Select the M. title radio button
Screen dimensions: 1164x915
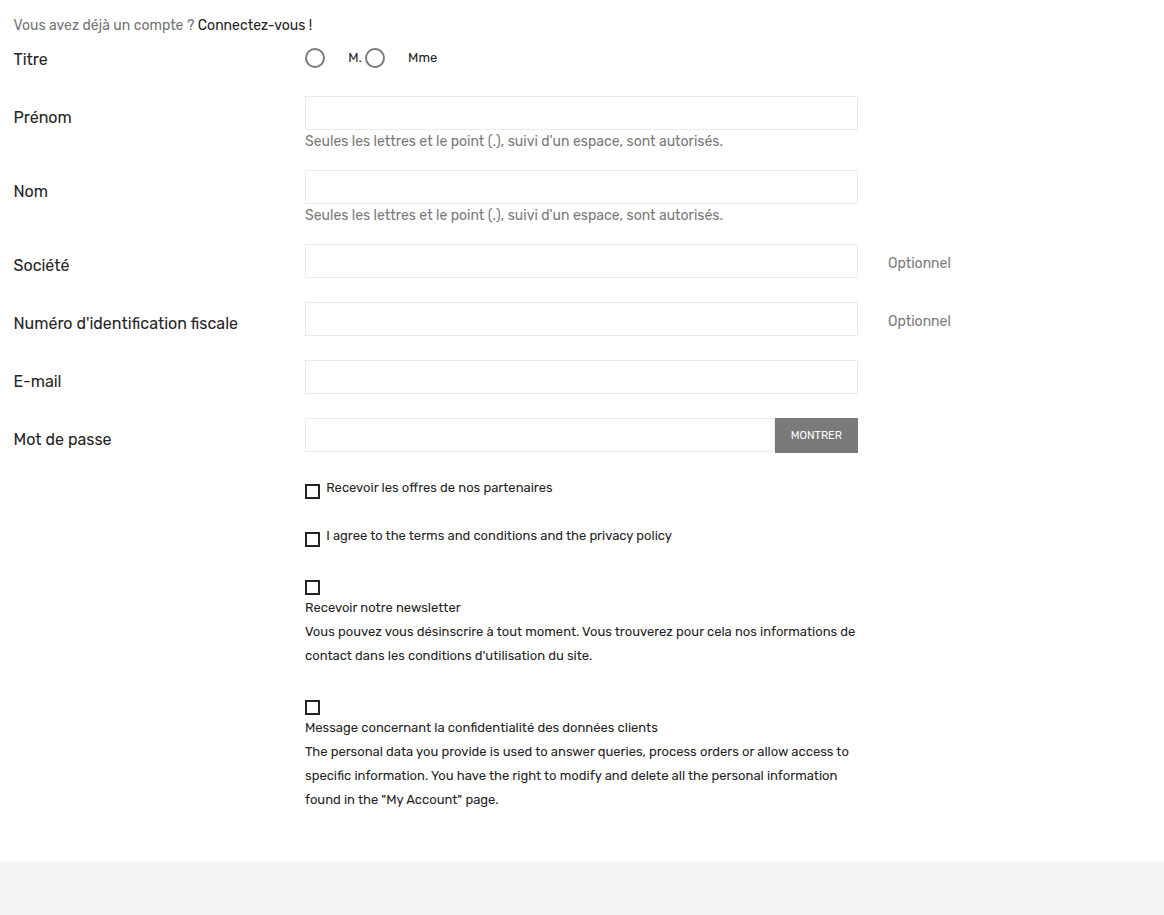315,58
